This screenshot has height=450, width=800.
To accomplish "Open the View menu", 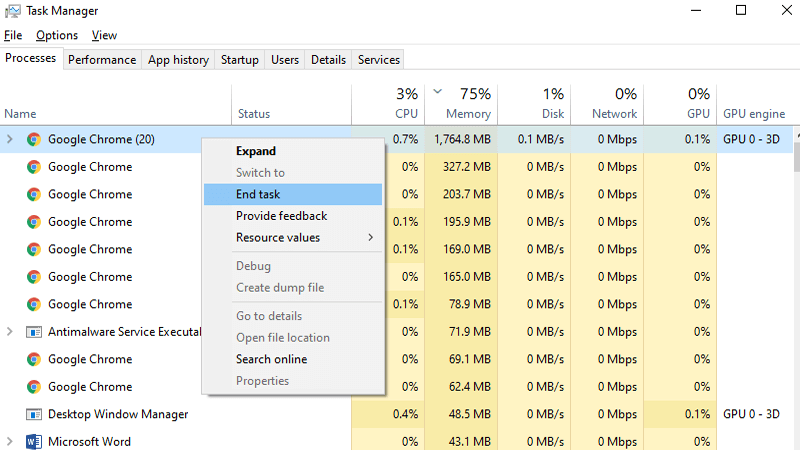I will (104, 35).
